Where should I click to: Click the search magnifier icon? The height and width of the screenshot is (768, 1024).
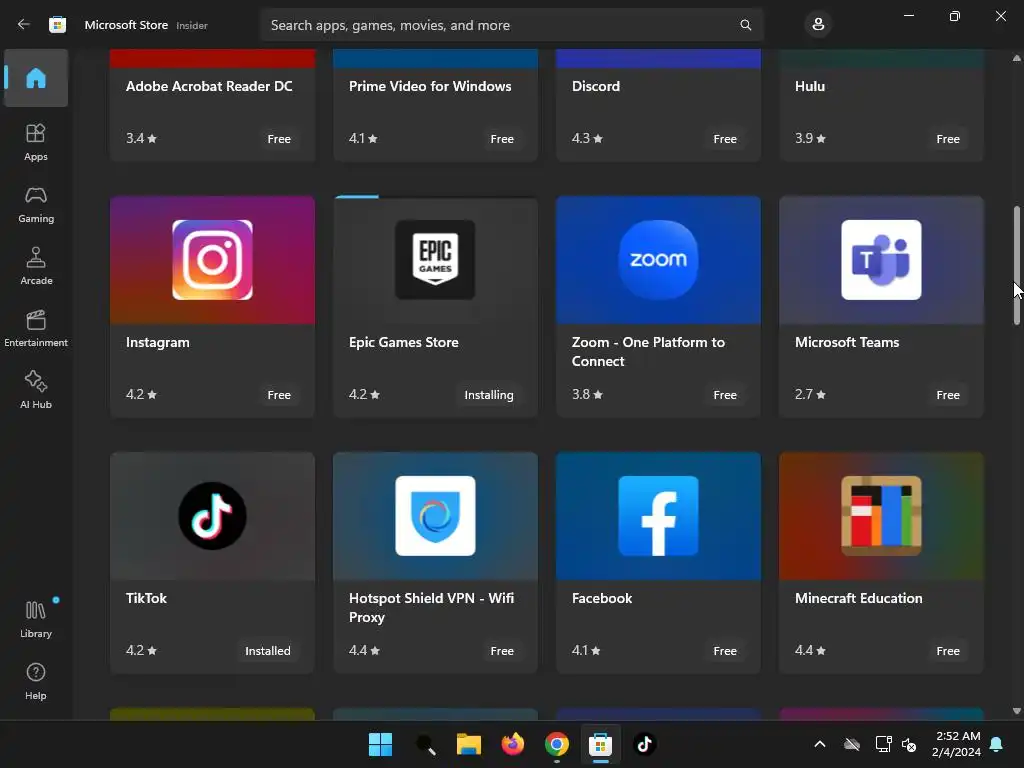[x=745, y=25]
